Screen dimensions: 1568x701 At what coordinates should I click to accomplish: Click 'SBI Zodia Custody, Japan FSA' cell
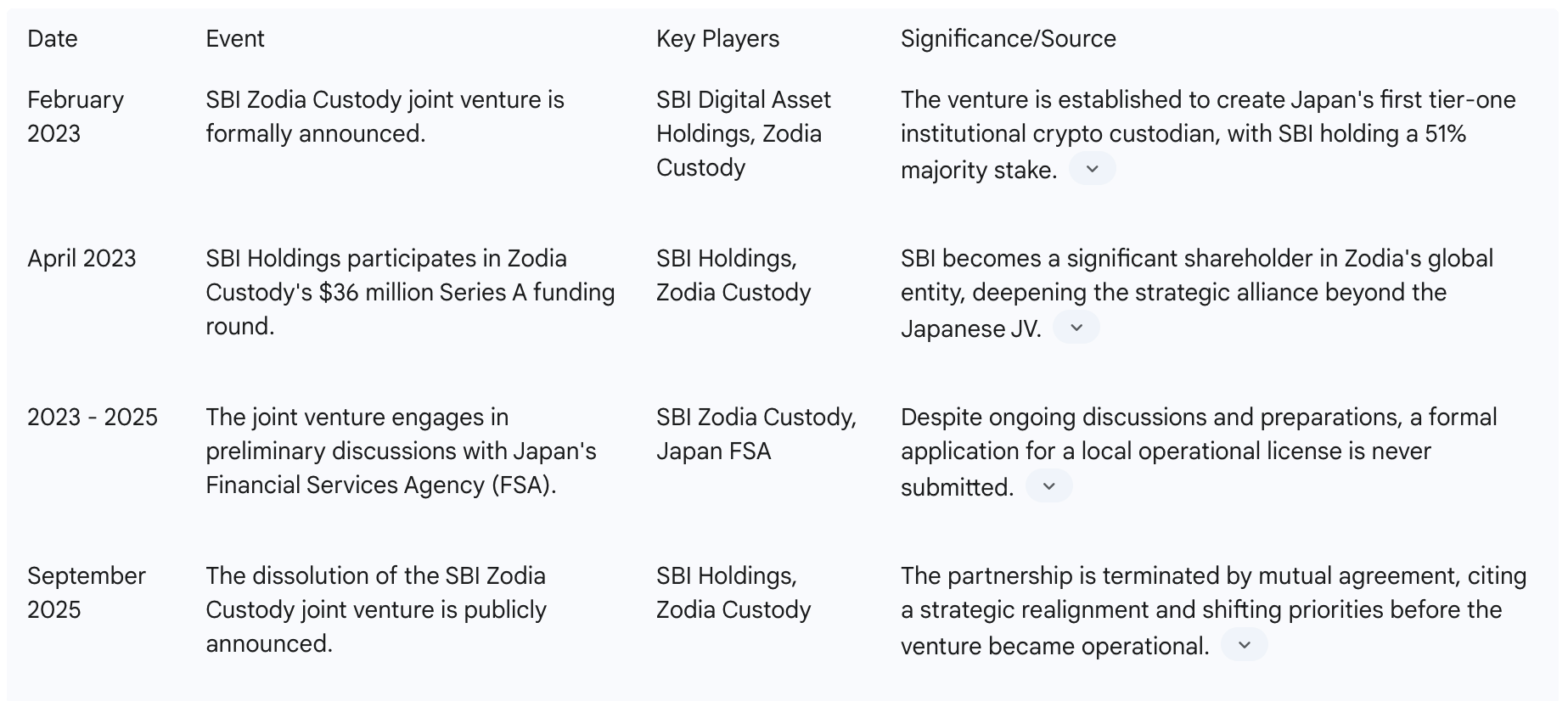click(x=756, y=434)
